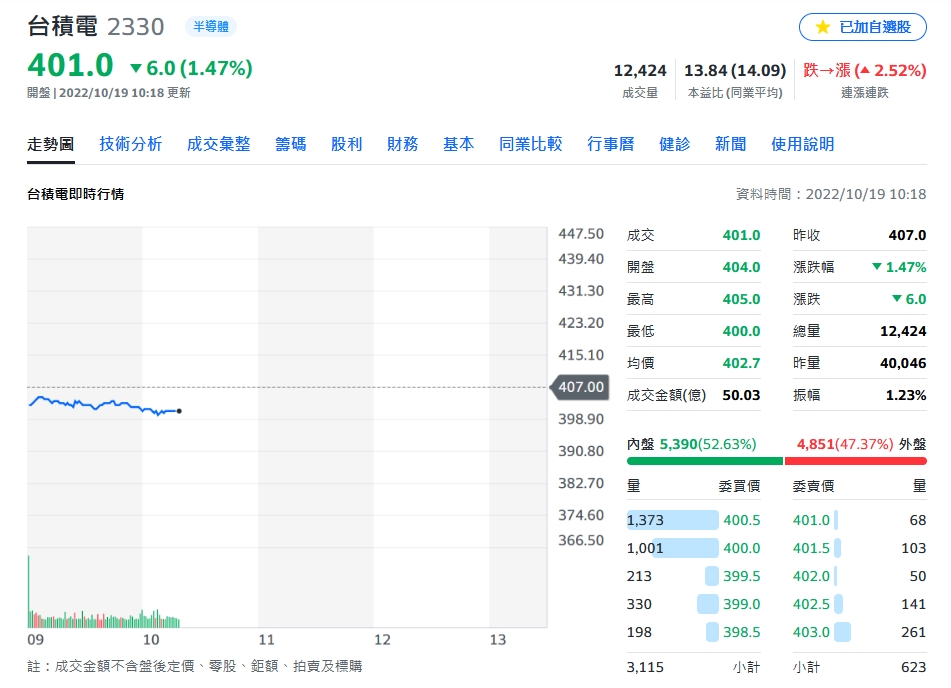Screen dimensions: 951x688
Task: Click the 外盤 4,851(47.37%) label
Action: point(861,444)
